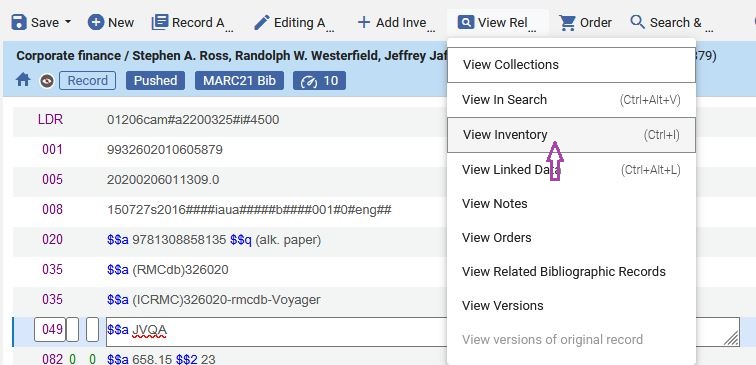Select View Inventory menu entry

click(571, 135)
